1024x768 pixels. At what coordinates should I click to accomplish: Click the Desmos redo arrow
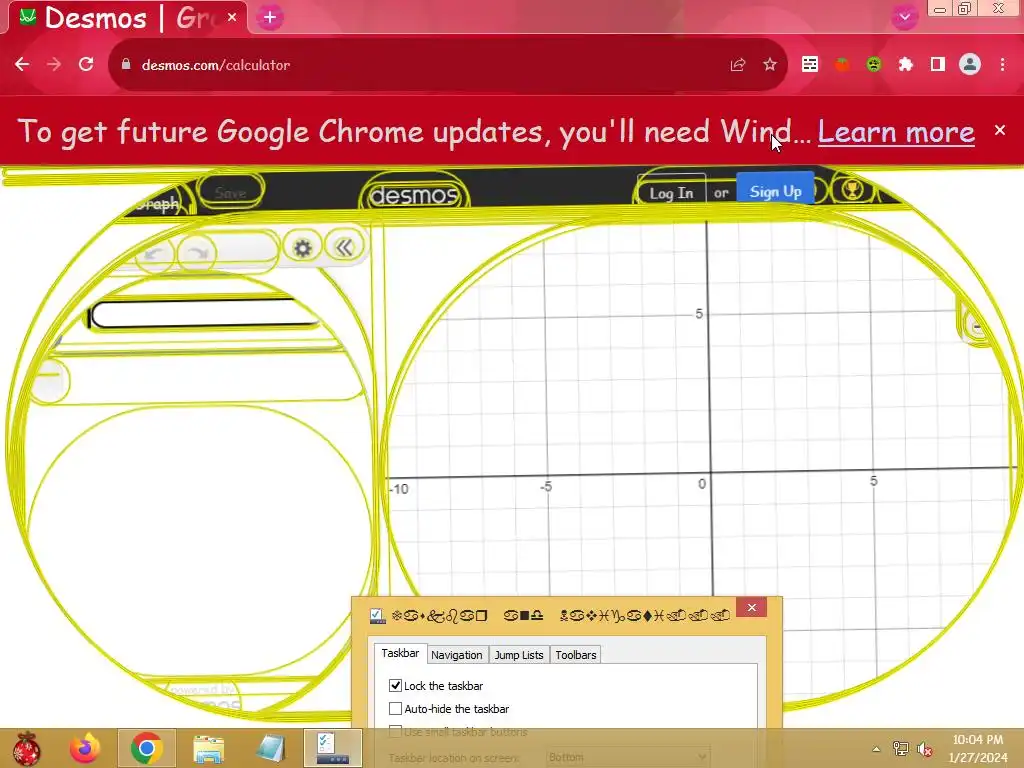(x=197, y=252)
